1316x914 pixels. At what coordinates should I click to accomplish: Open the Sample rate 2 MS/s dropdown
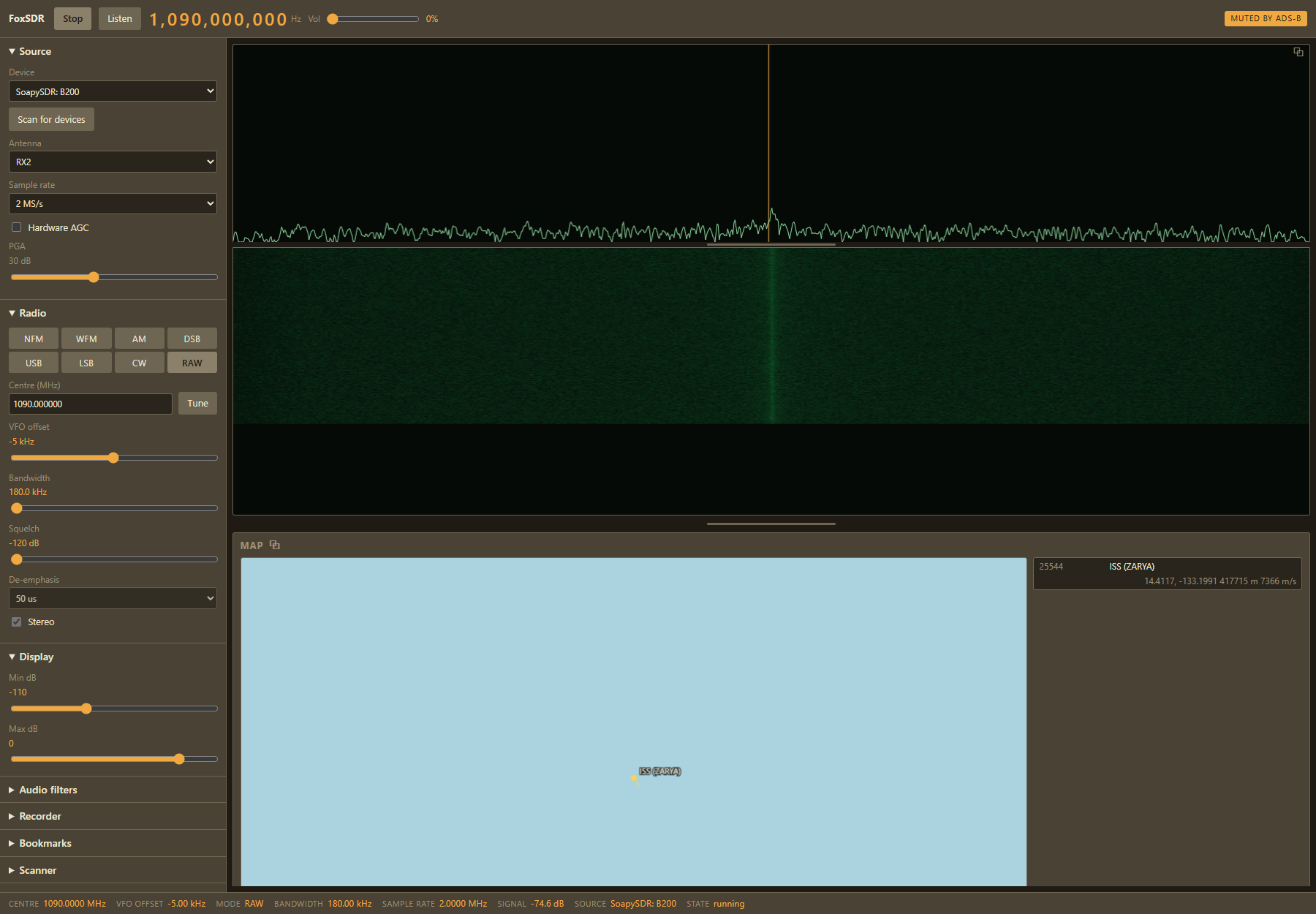[113, 203]
